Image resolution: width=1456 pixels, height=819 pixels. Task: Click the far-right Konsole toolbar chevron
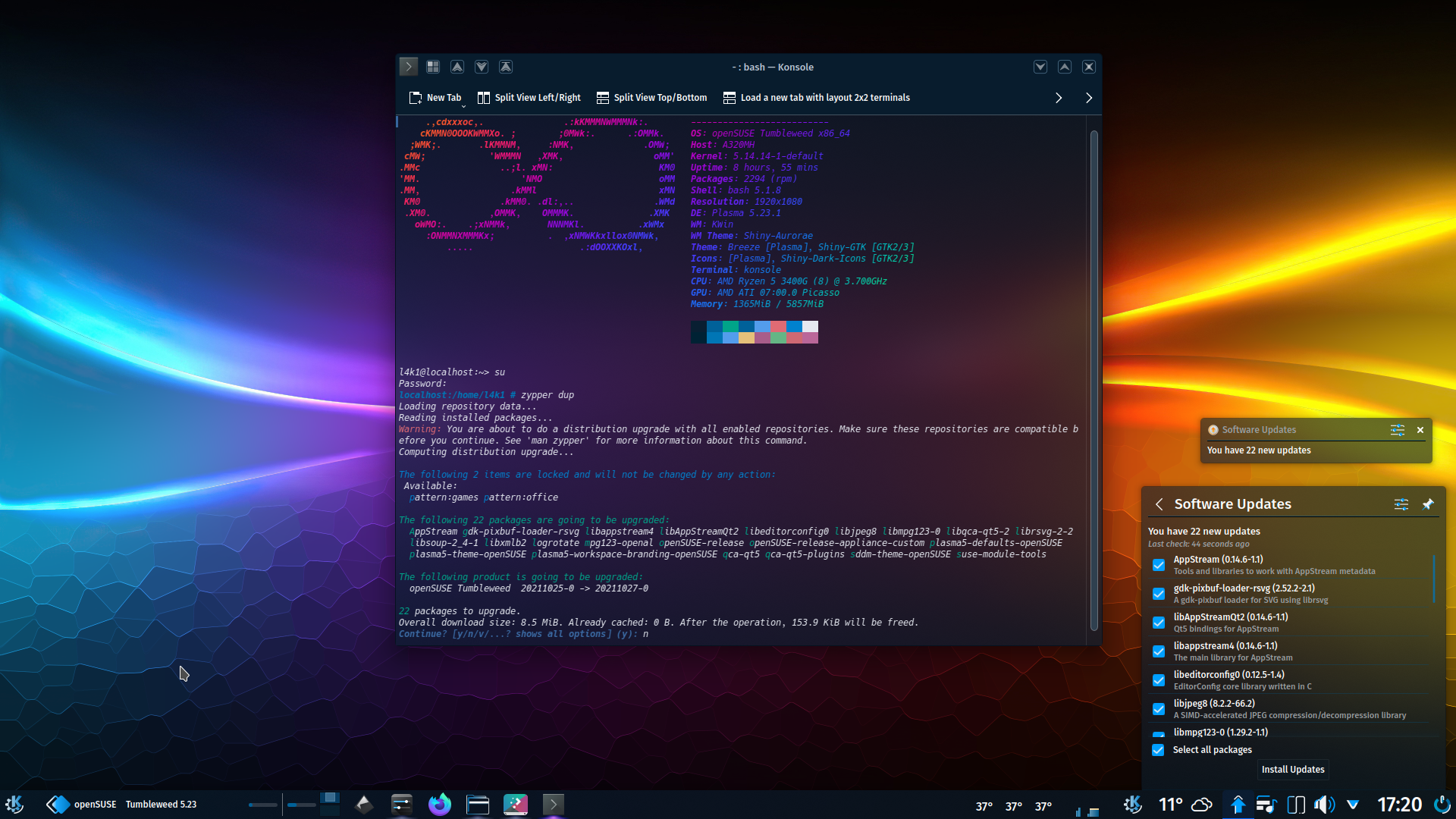1089,98
